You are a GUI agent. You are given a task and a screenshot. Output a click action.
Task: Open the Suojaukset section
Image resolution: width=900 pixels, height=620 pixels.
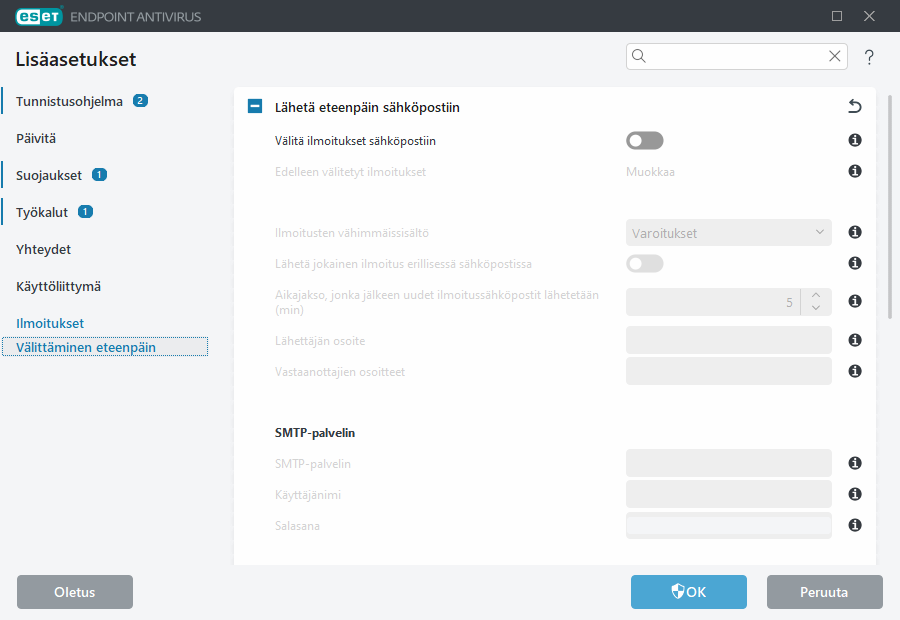[49, 176]
